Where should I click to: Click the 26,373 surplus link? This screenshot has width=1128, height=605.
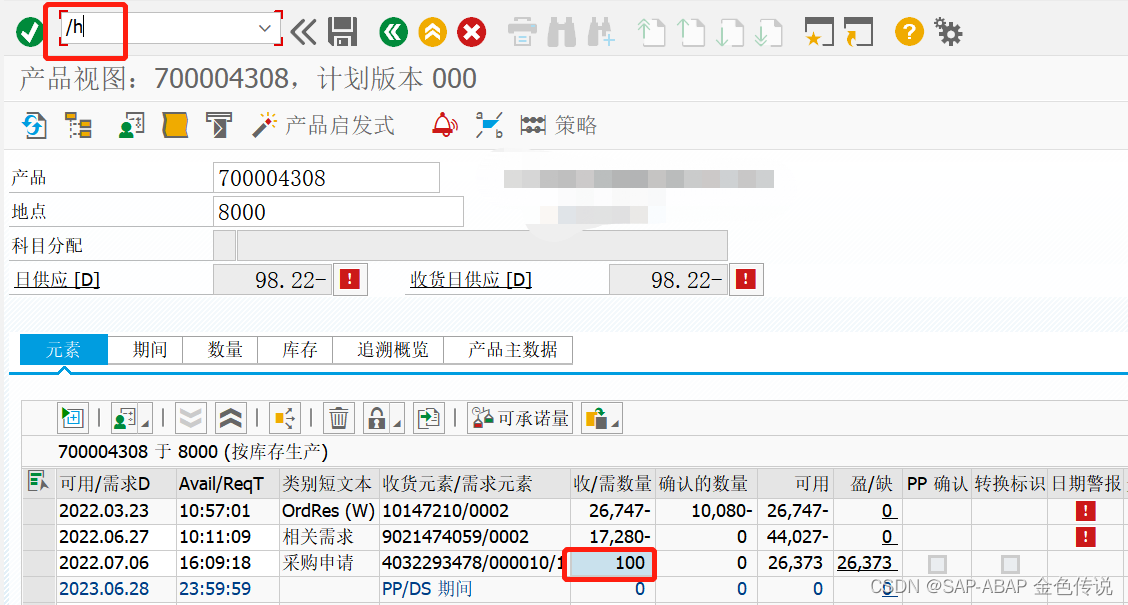tap(865, 563)
